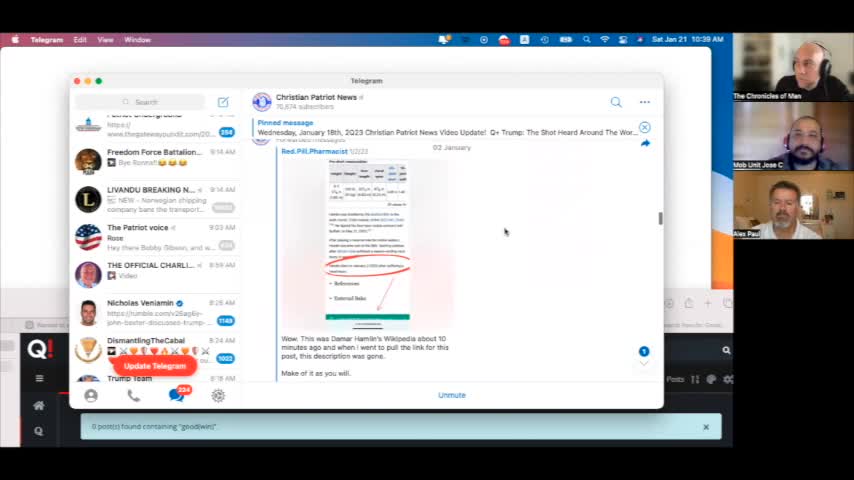Click the Telegram chat search field

tap(140, 102)
